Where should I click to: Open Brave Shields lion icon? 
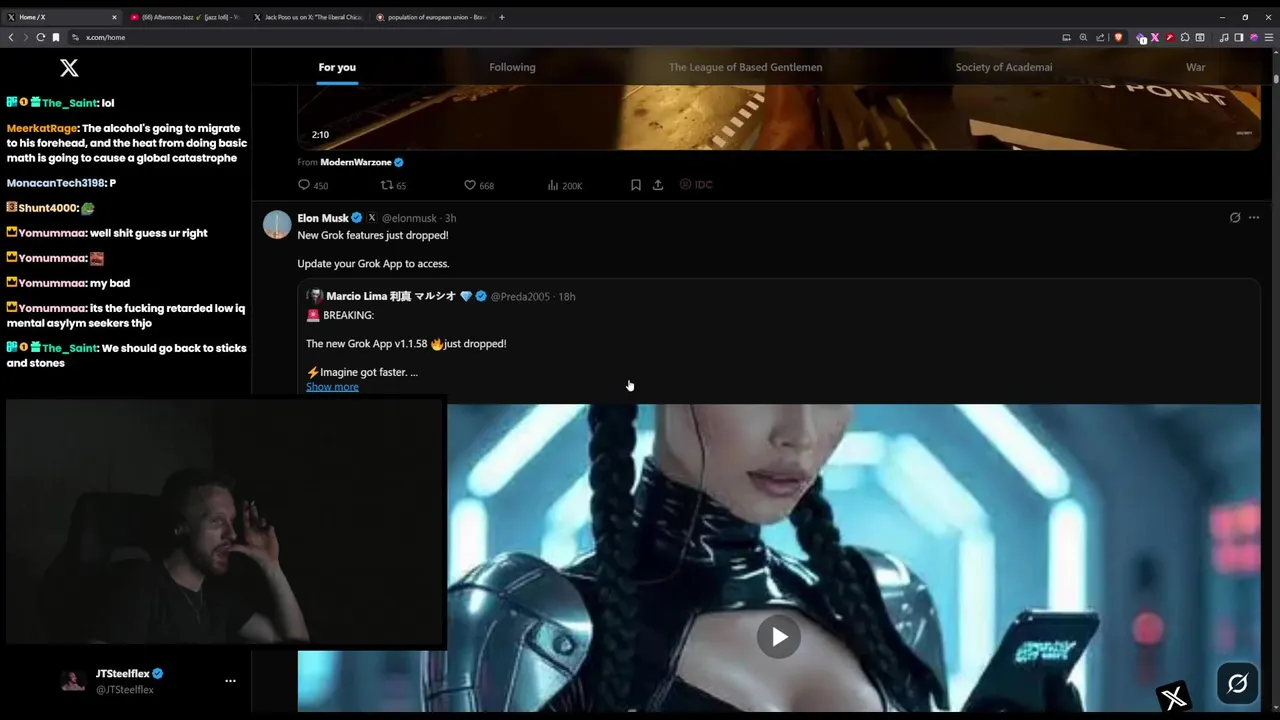1118,37
